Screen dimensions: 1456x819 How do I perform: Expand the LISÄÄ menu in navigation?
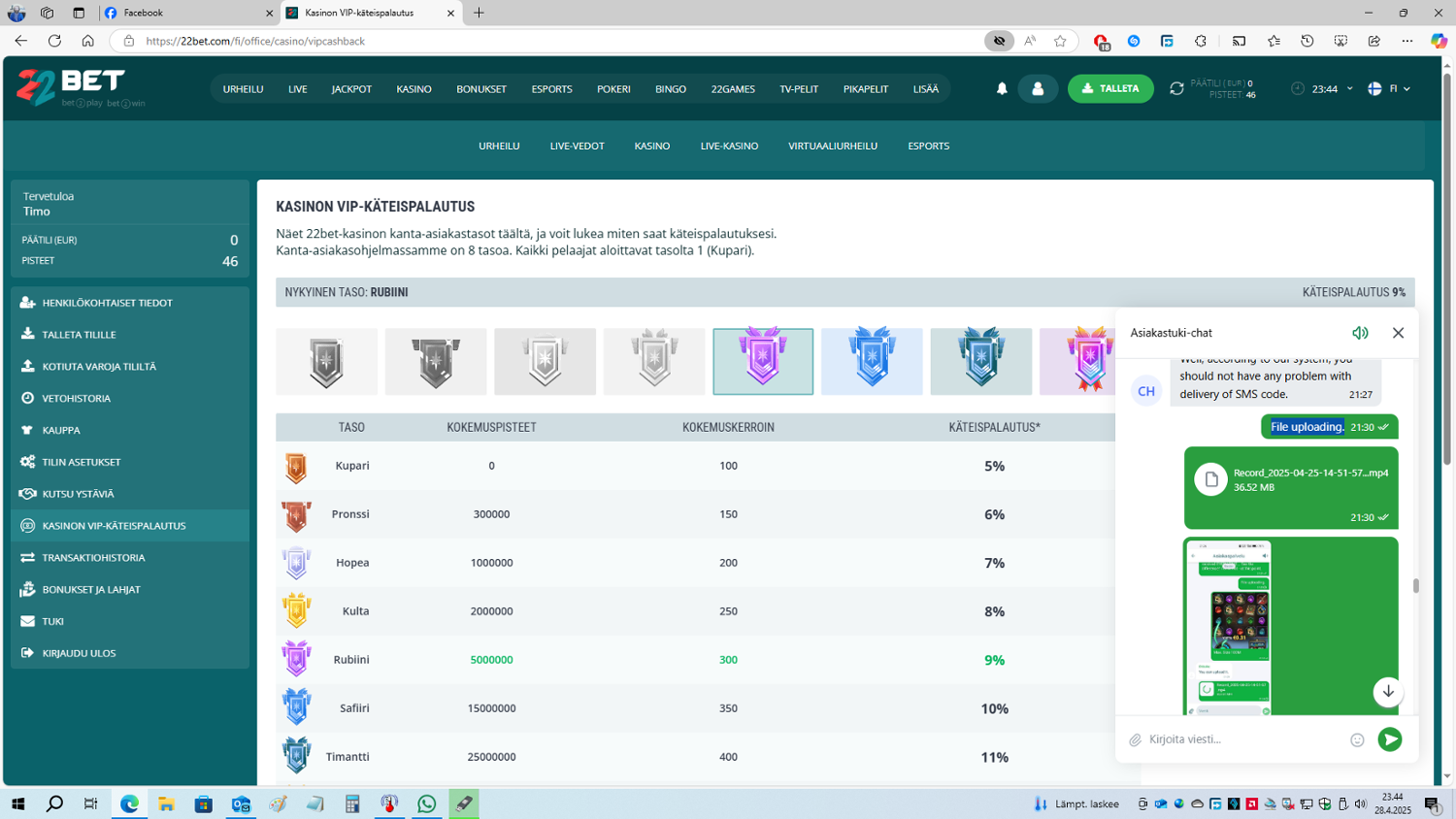(x=925, y=88)
